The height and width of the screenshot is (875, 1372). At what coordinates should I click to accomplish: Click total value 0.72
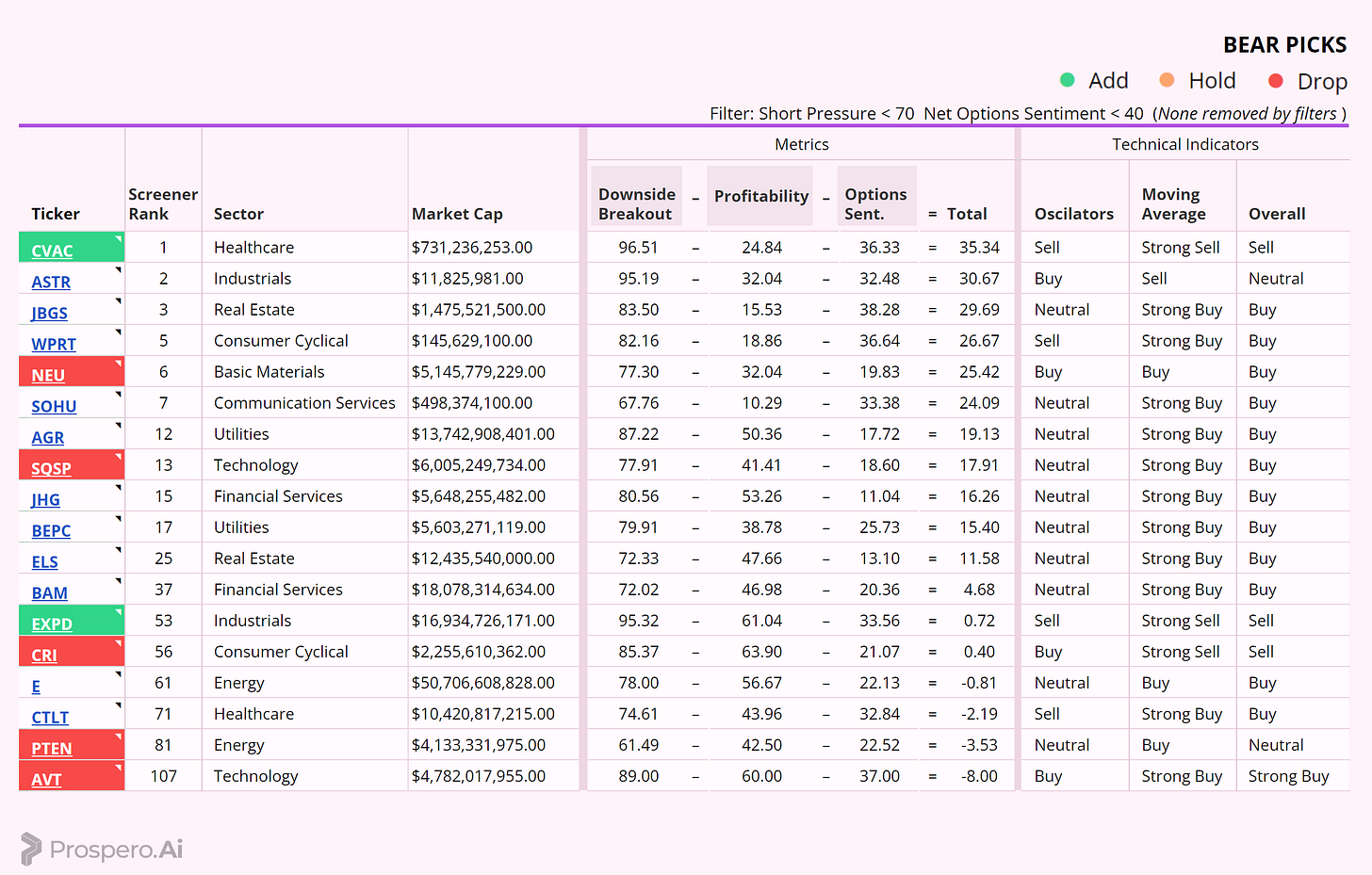[x=979, y=621]
